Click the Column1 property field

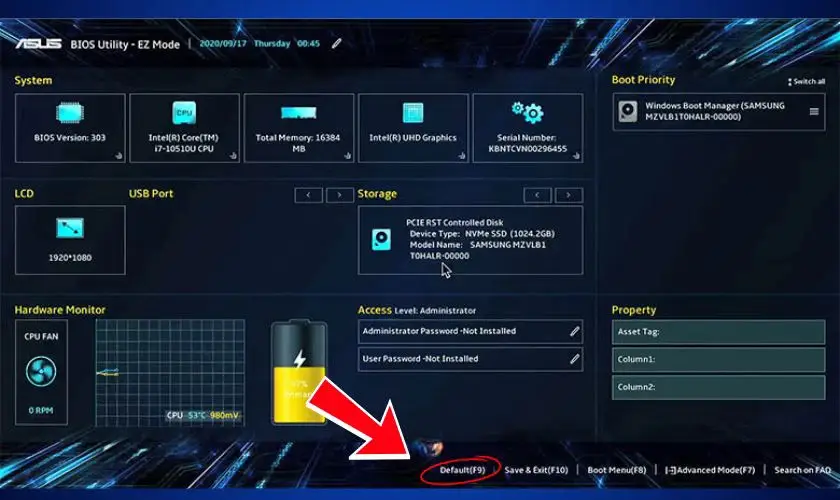(718, 359)
